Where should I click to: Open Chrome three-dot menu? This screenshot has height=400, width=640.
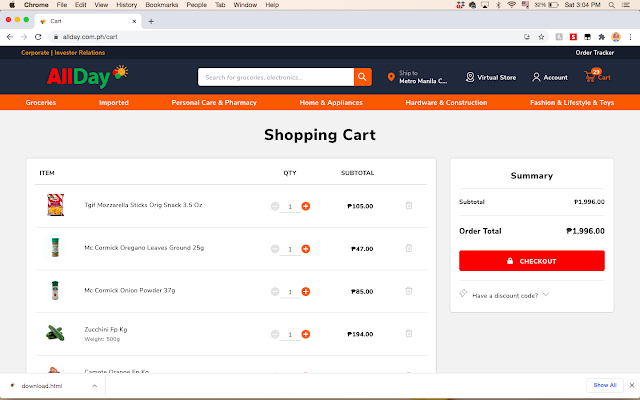pos(630,37)
